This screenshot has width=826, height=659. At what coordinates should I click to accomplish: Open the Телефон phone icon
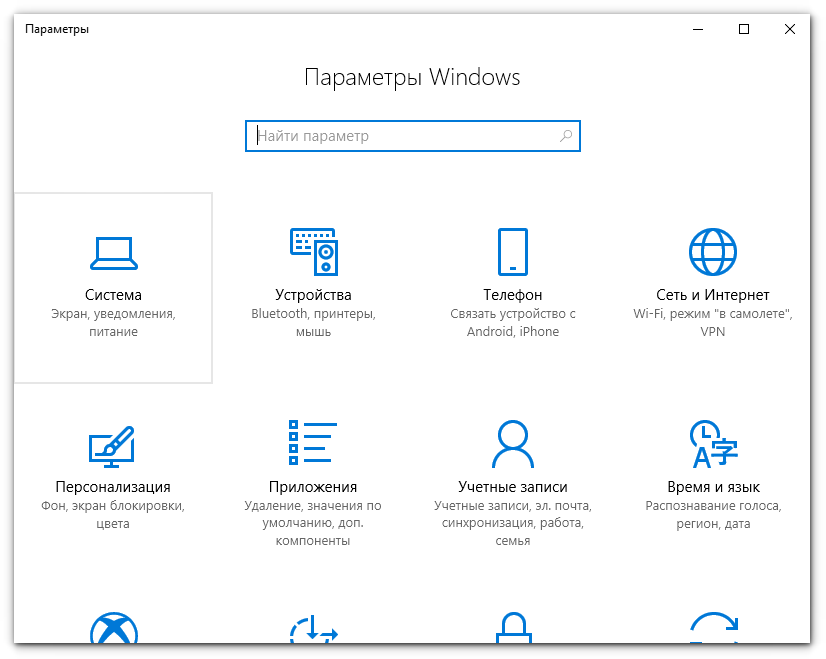(x=513, y=252)
